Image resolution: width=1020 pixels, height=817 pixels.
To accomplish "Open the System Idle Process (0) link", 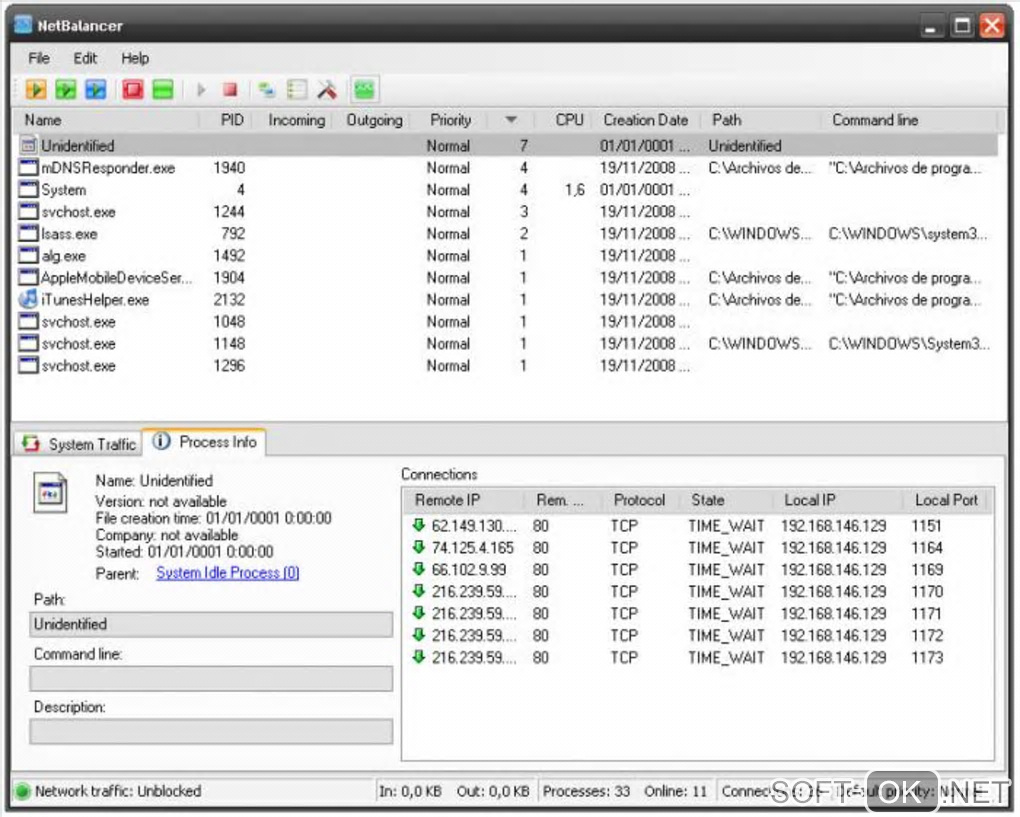I will tap(228, 573).
